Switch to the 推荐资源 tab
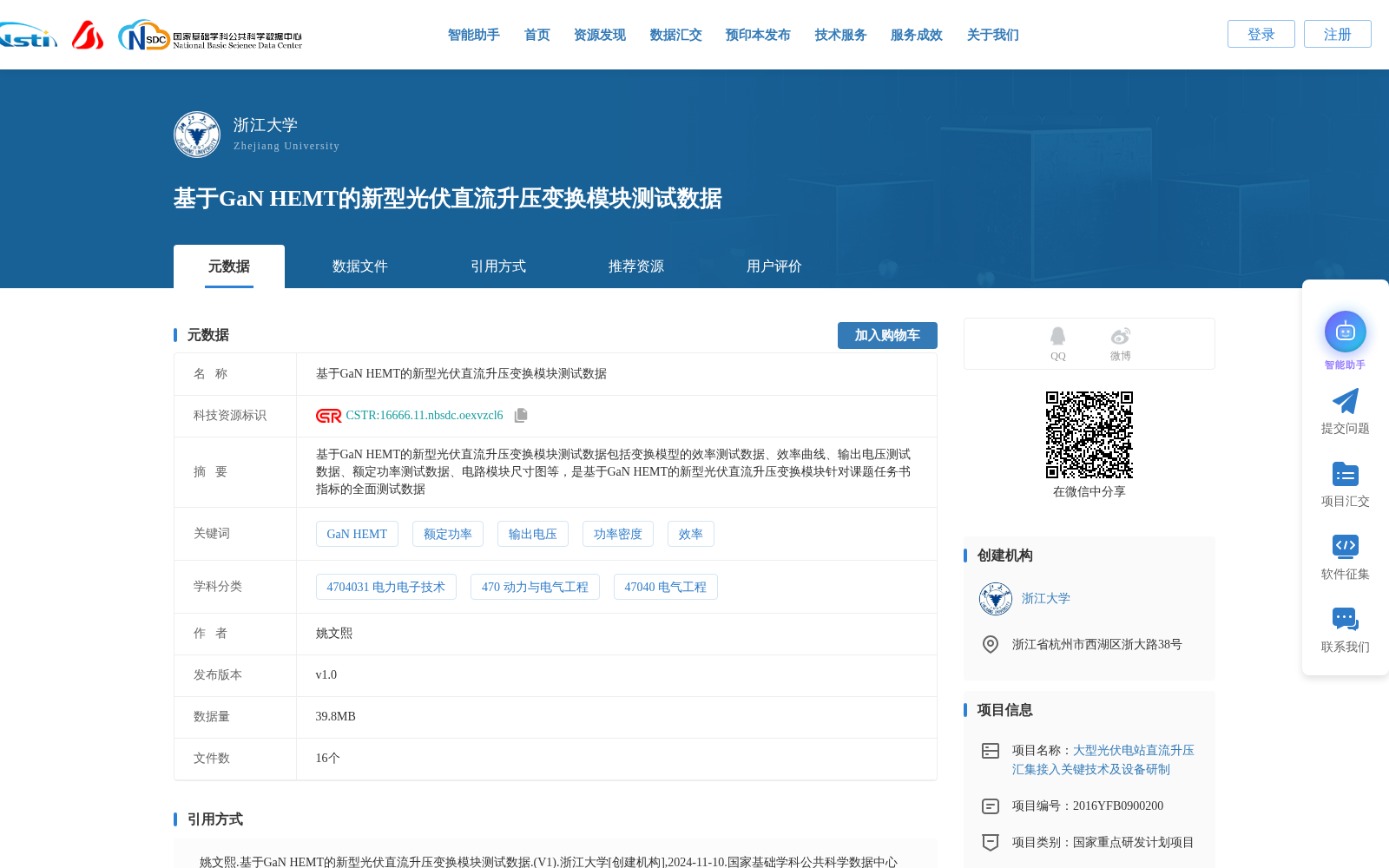This screenshot has width=1389, height=868. [636, 266]
